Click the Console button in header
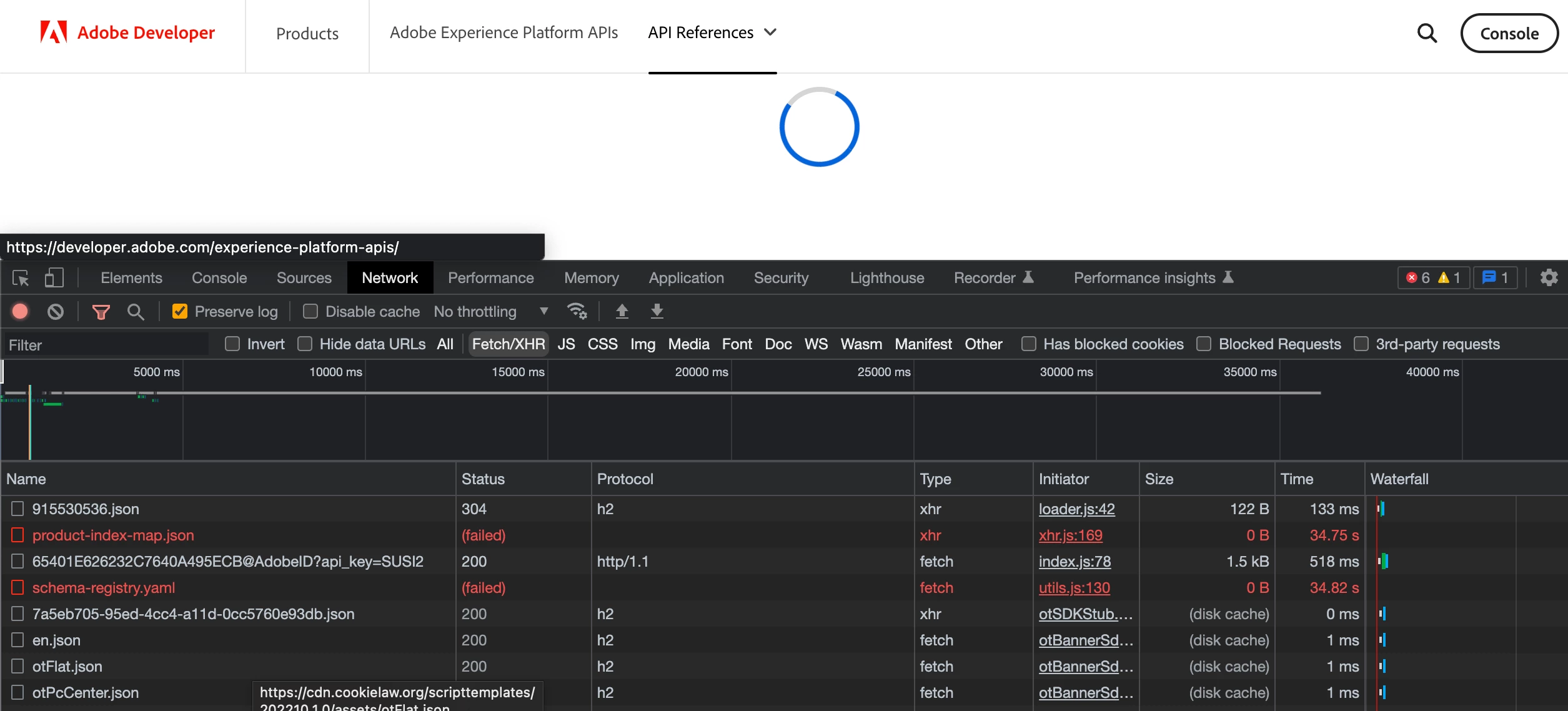 1509,33
